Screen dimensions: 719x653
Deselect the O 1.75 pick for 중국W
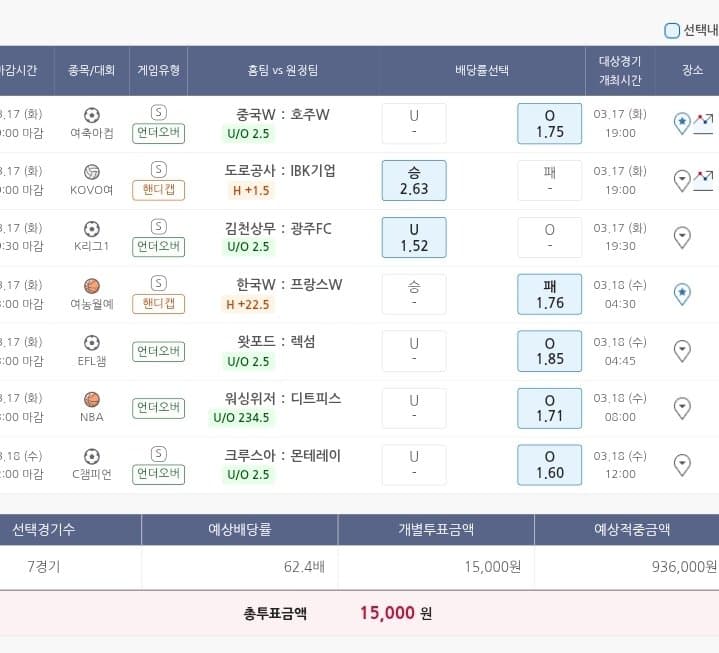coord(549,123)
